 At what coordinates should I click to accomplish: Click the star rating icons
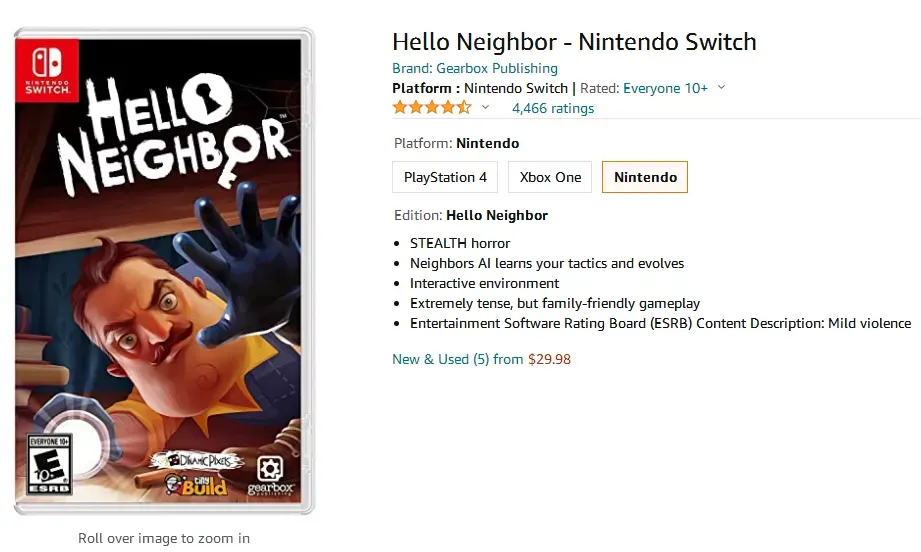432,107
